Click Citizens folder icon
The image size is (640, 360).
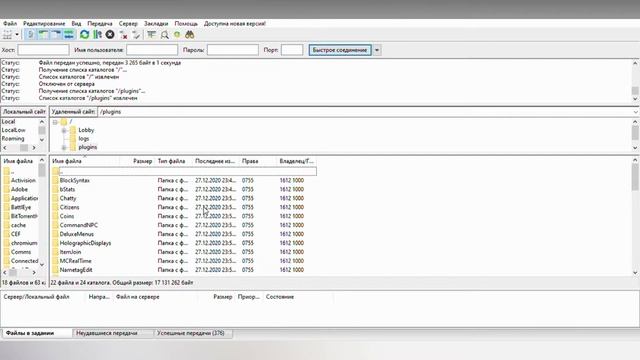pyautogui.click(x=56, y=207)
